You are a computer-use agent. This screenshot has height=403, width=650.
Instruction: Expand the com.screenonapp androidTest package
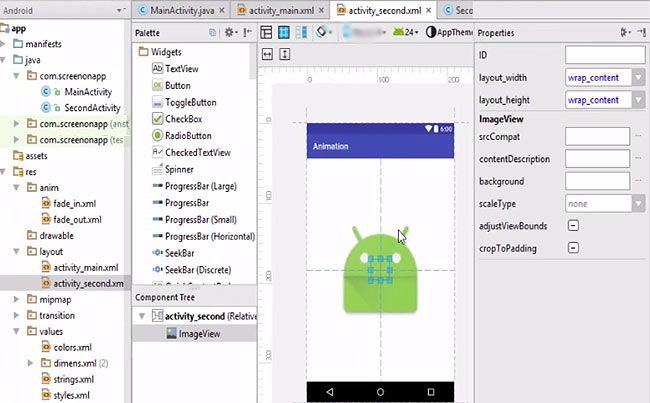[16, 124]
